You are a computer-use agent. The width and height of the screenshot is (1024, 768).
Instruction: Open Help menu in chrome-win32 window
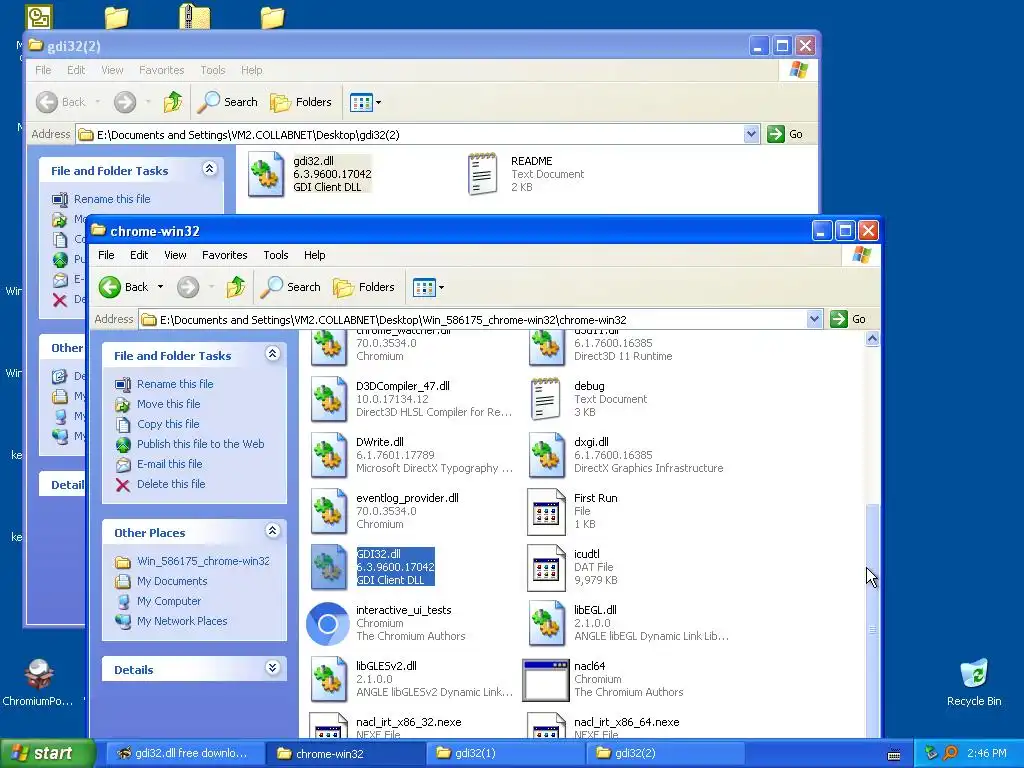pyautogui.click(x=314, y=255)
